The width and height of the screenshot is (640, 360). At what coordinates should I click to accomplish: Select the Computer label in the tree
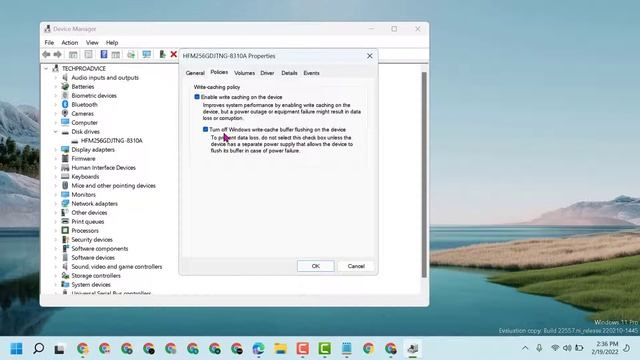pos(84,122)
